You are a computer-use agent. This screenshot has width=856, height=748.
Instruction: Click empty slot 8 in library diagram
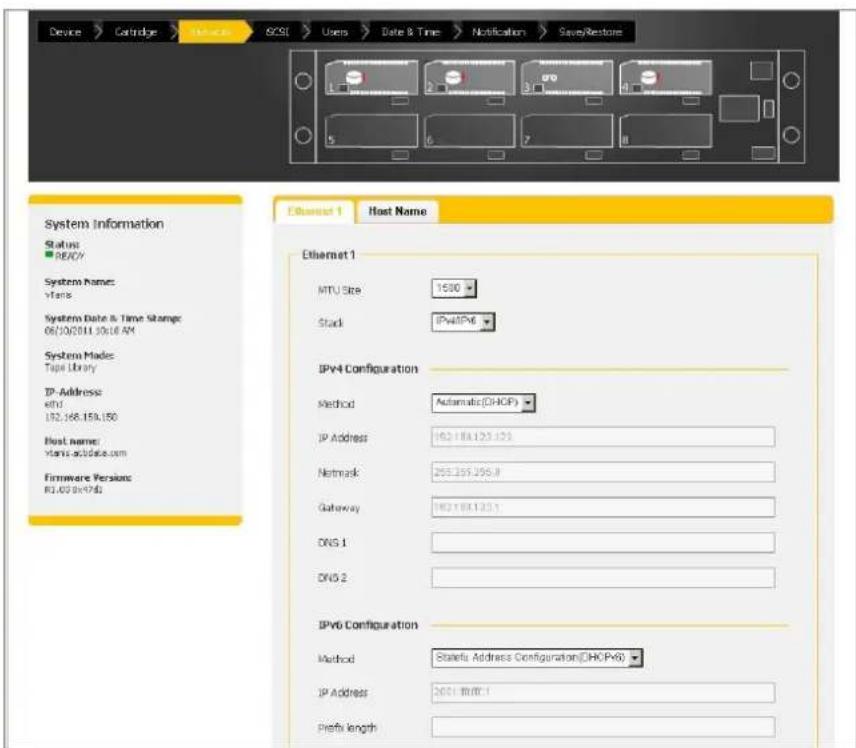coord(665,131)
